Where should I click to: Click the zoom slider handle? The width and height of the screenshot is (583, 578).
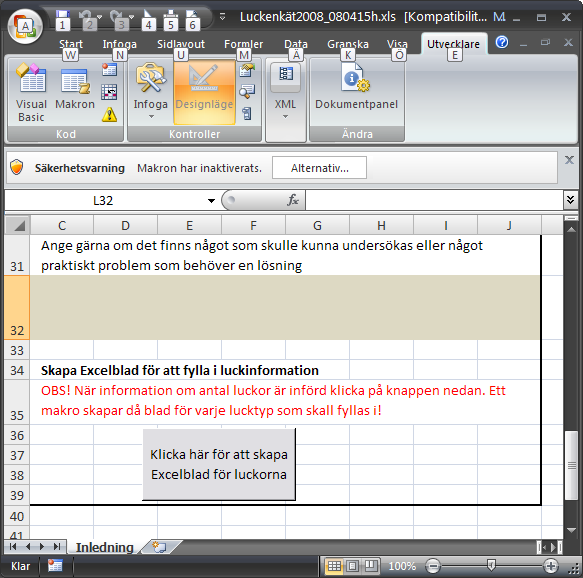(x=491, y=566)
